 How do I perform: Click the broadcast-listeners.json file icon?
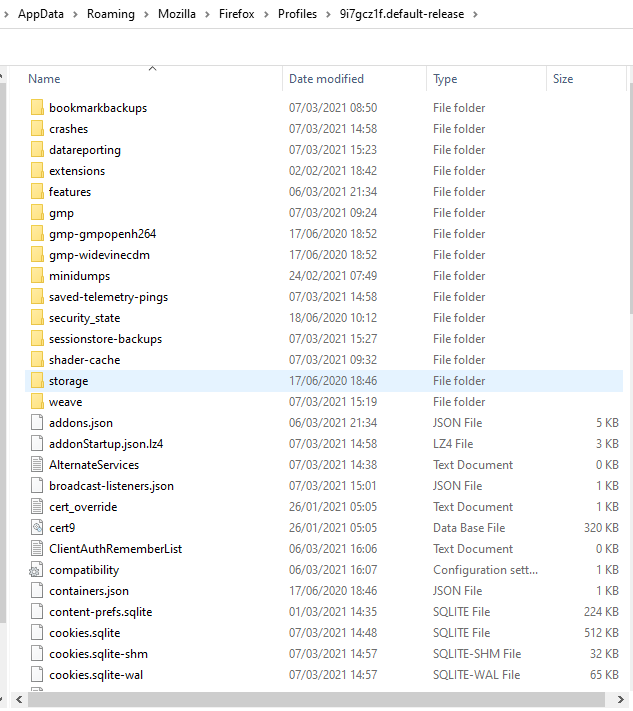(37, 486)
